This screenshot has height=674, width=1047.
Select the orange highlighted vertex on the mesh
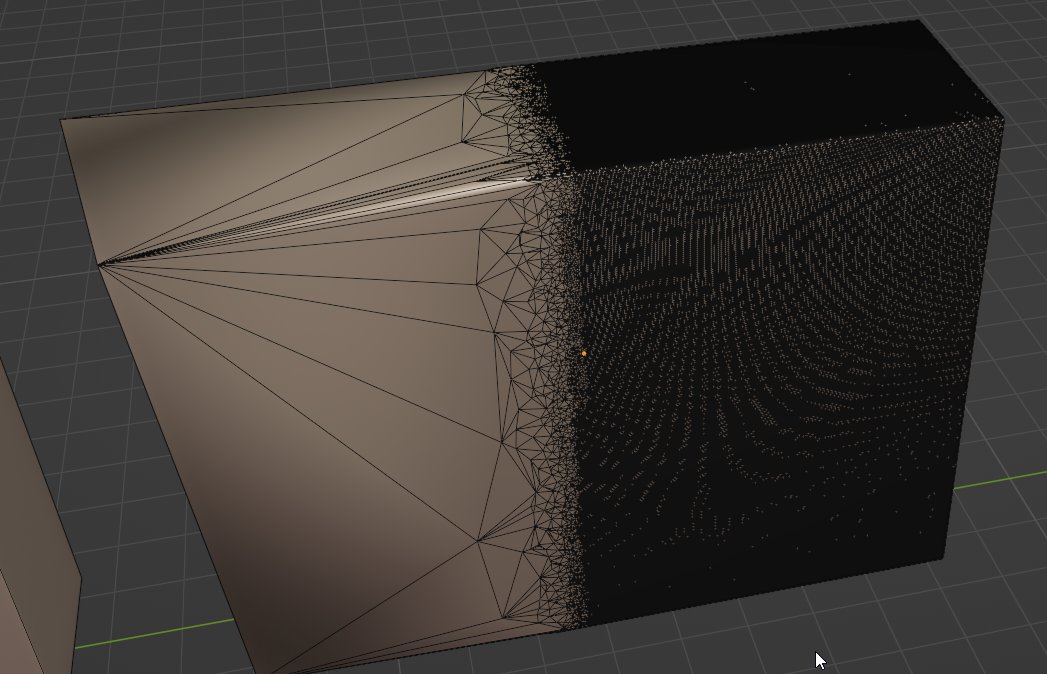(584, 353)
